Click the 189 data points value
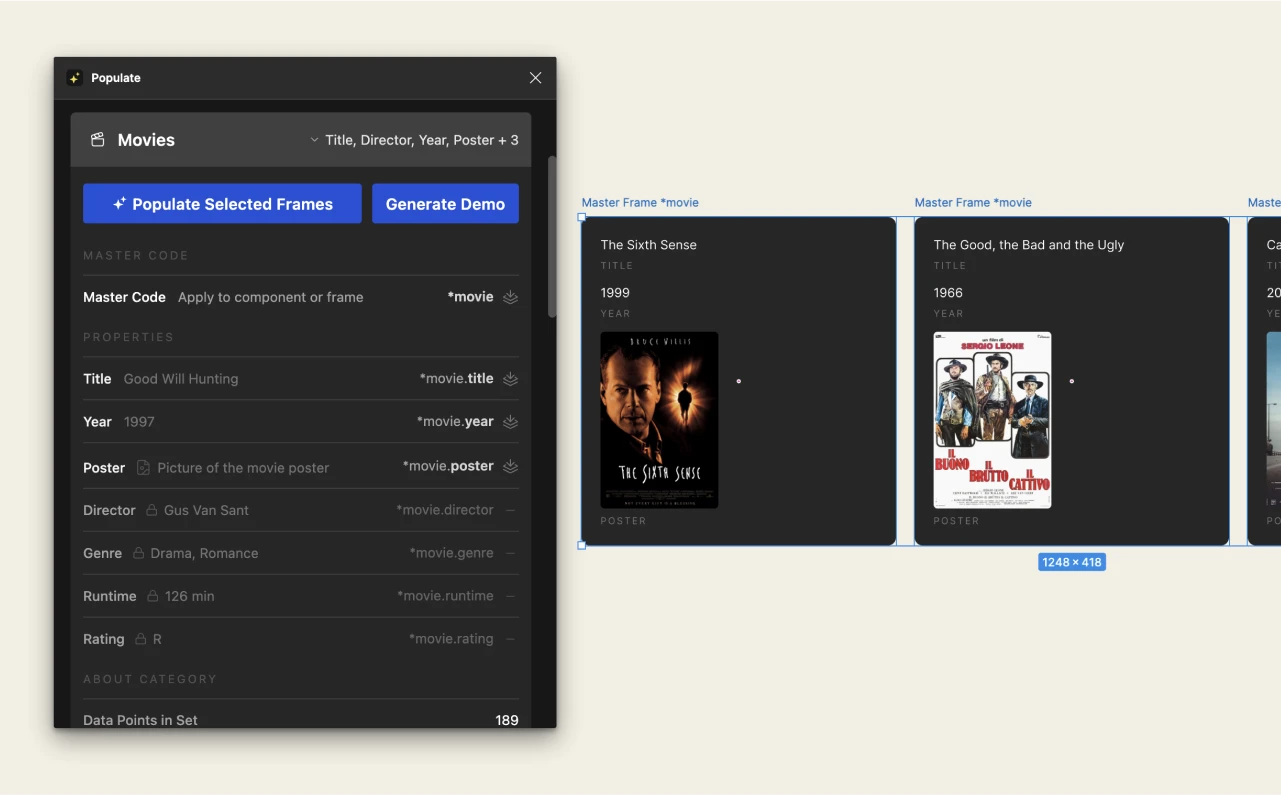Screen dimensions: 1281x795 507,720
